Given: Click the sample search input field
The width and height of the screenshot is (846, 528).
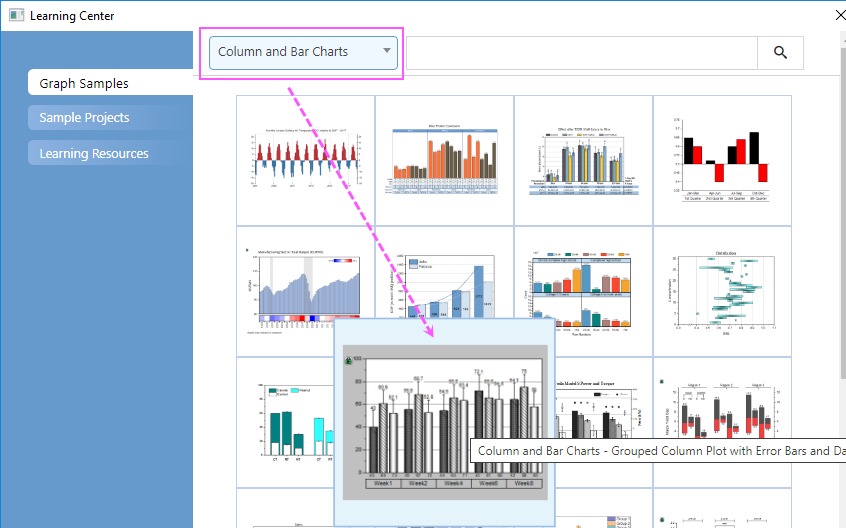Looking at the screenshot, I should [x=582, y=53].
